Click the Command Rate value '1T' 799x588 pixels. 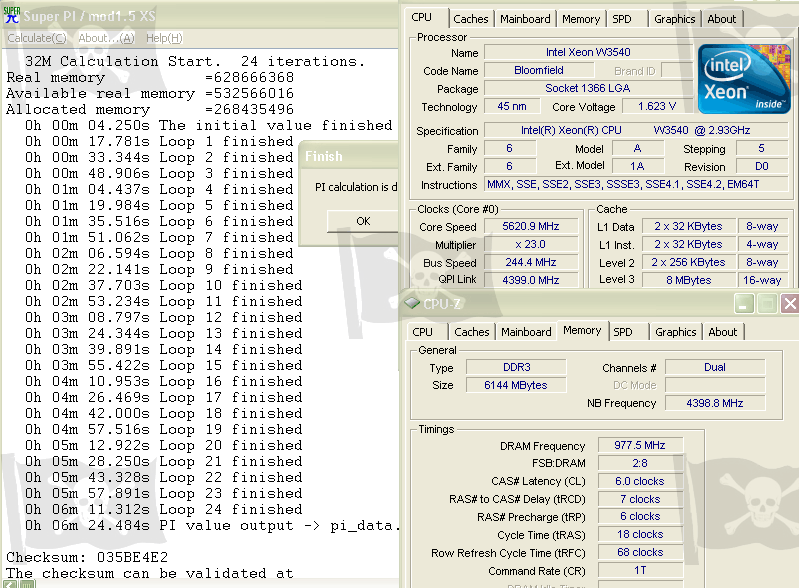640,570
